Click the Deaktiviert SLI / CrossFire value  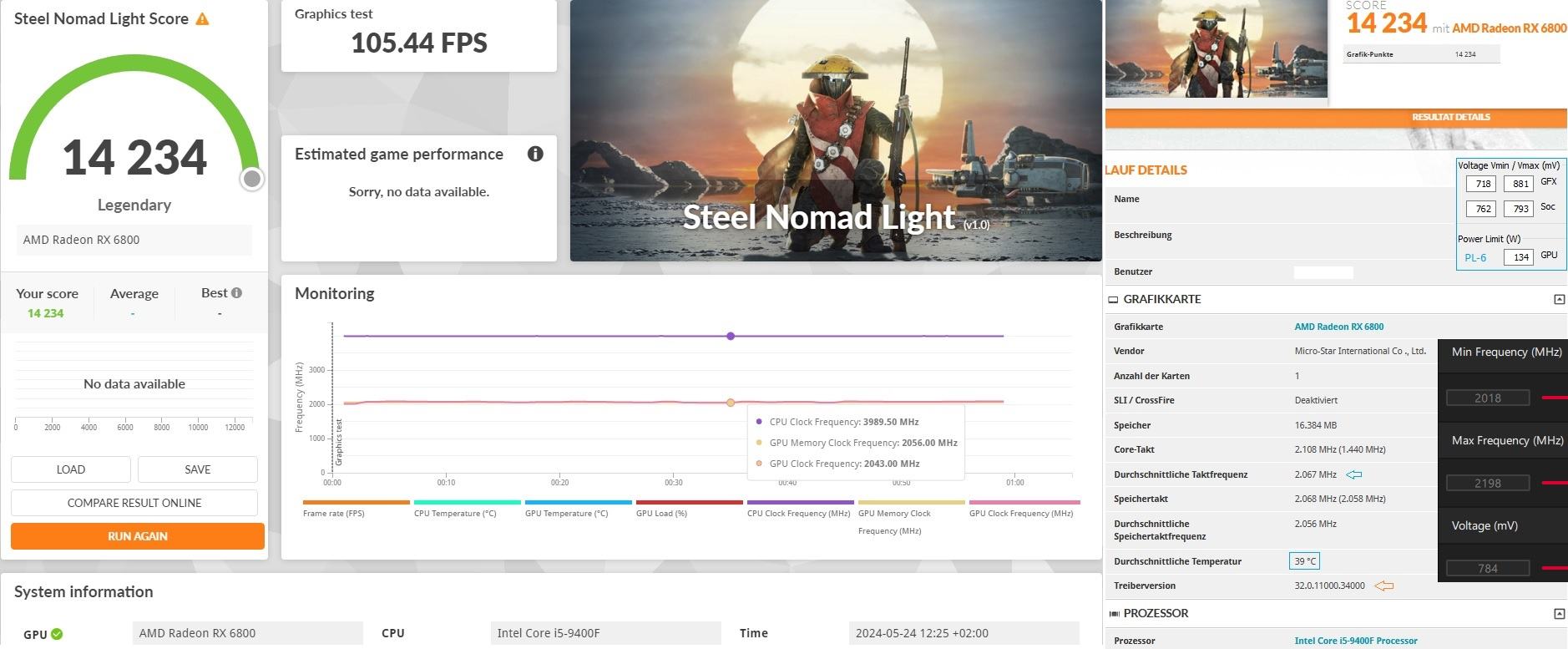click(x=1318, y=400)
